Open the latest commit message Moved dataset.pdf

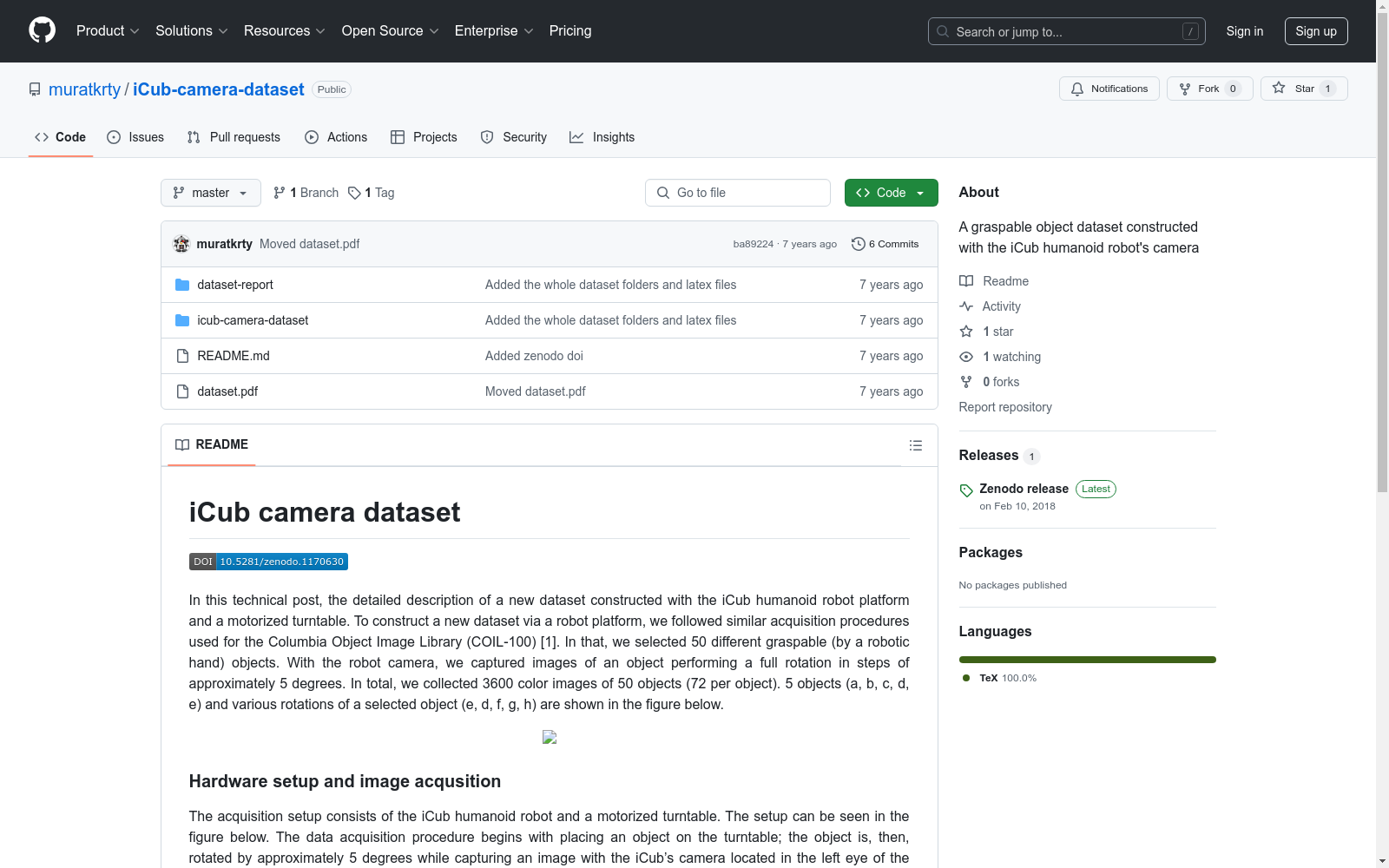[x=310, y=244]
